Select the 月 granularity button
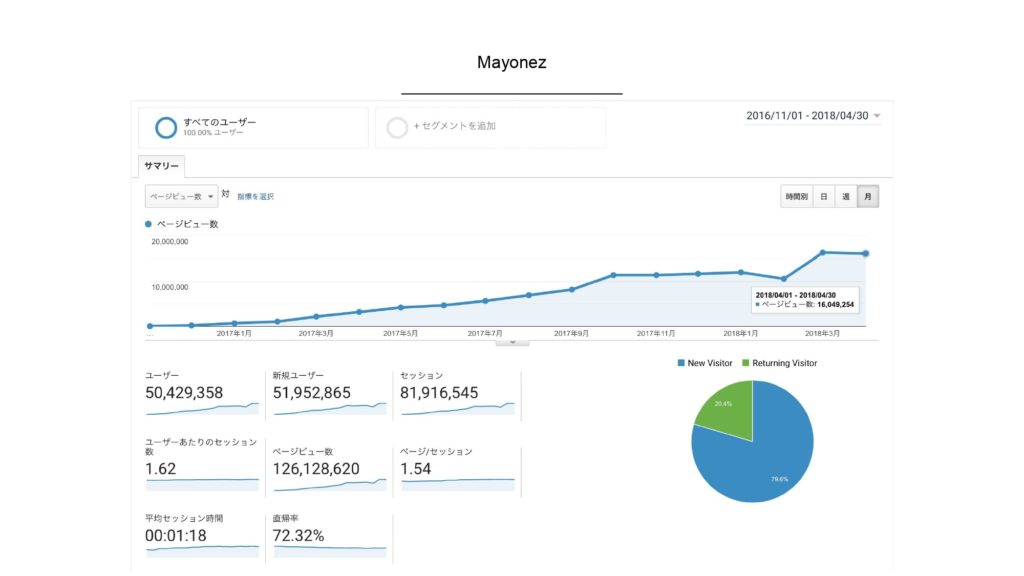Screen dimensions: 1024x576 click(867, 197)
